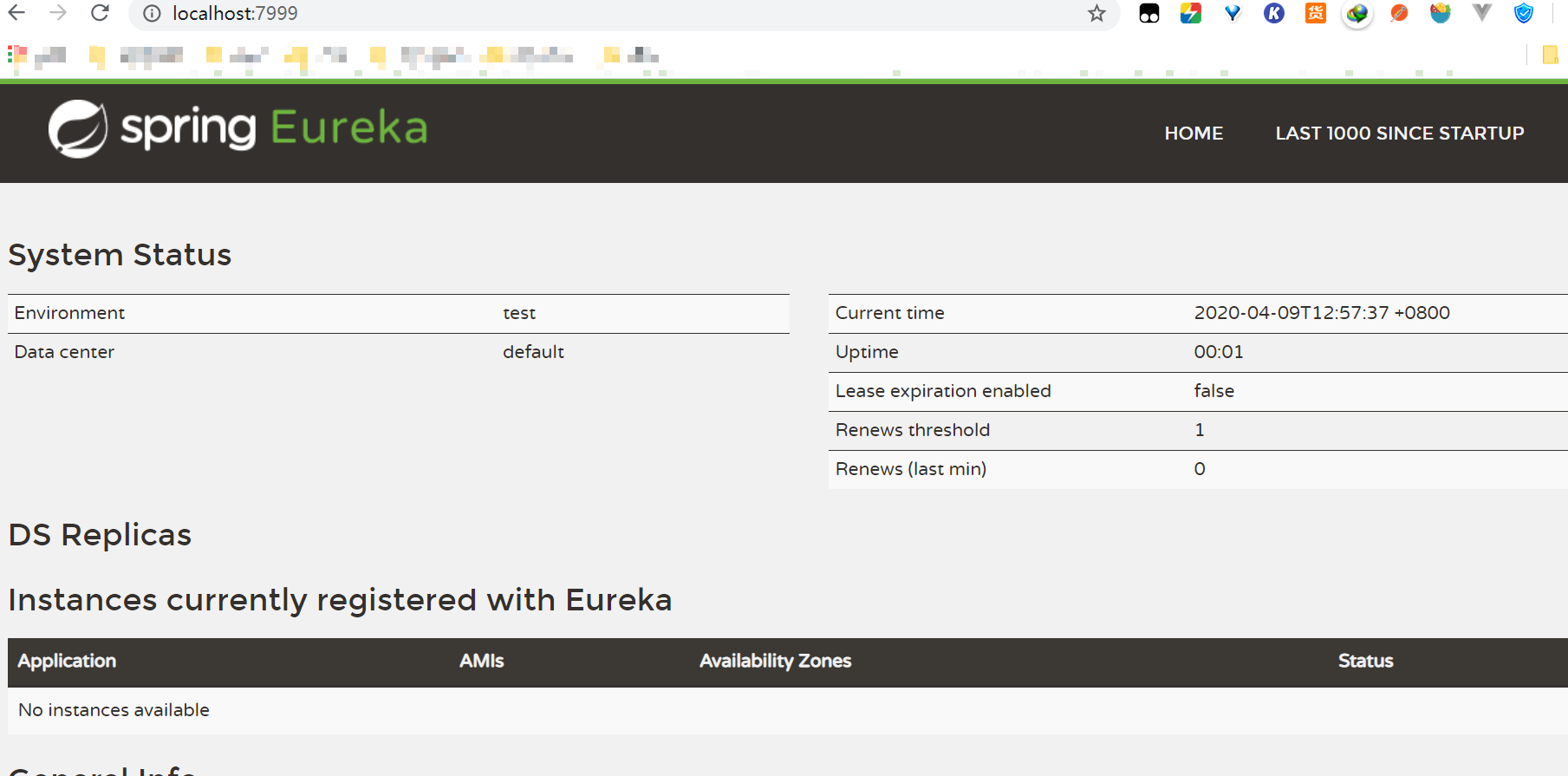Open the Apps grid in bookmarks bar

[x=16, y=55]
